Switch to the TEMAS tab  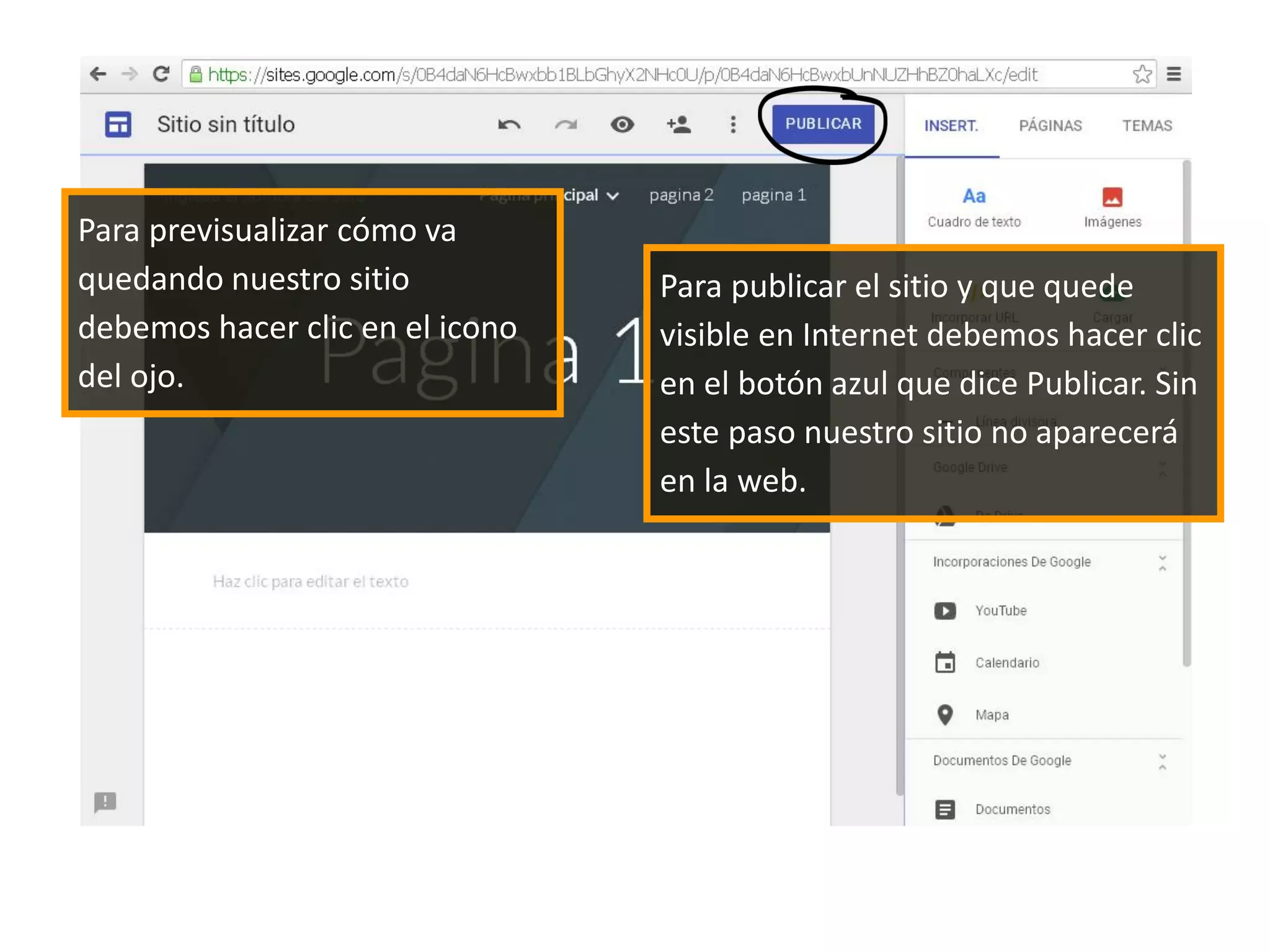(1147, 126)
